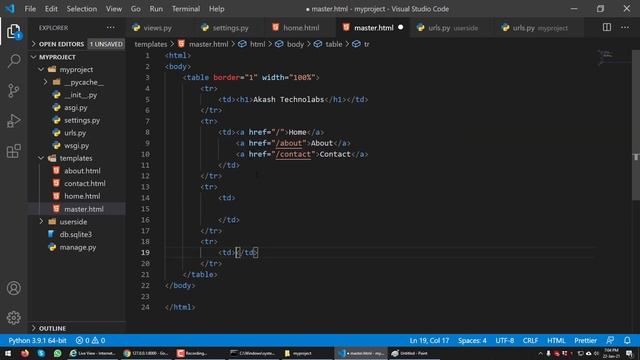Open the Run and Debug view

(13, 121)
